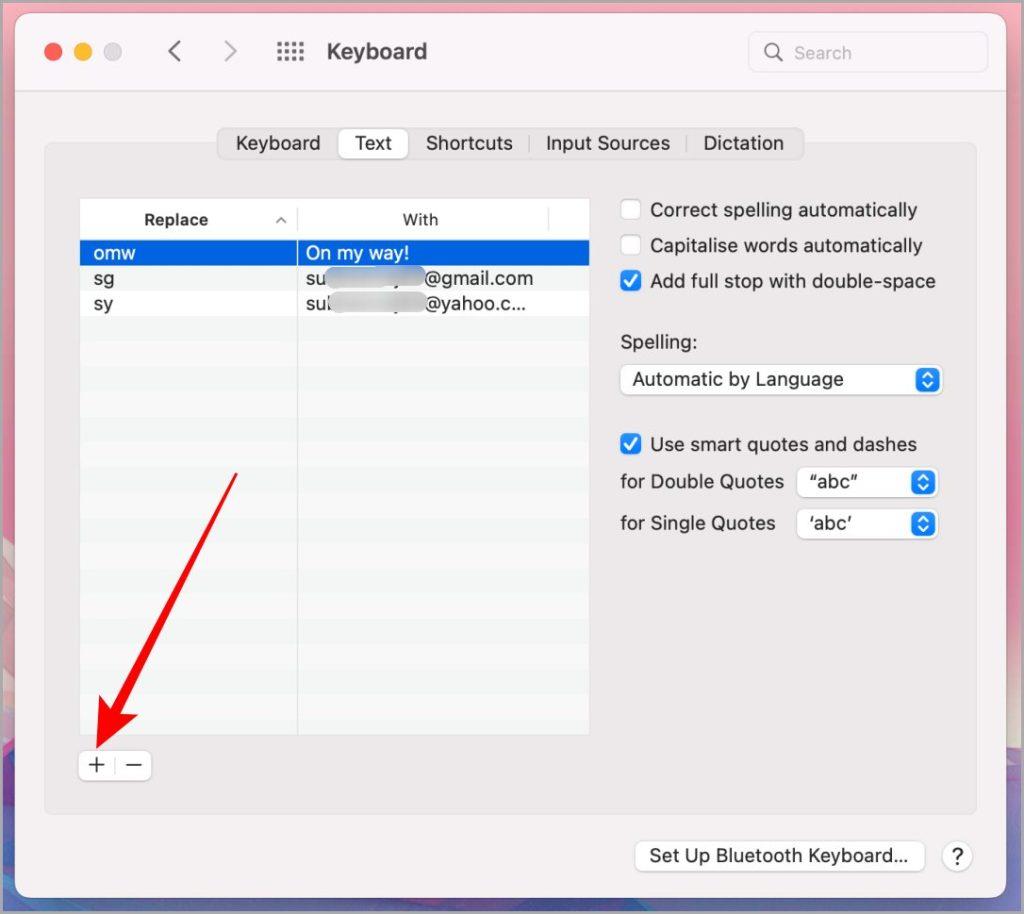The width and height of the screenshot is (1024, 914).
Task: Open the Double Quotes style dropdown
Action: click(x=867, y=482)
